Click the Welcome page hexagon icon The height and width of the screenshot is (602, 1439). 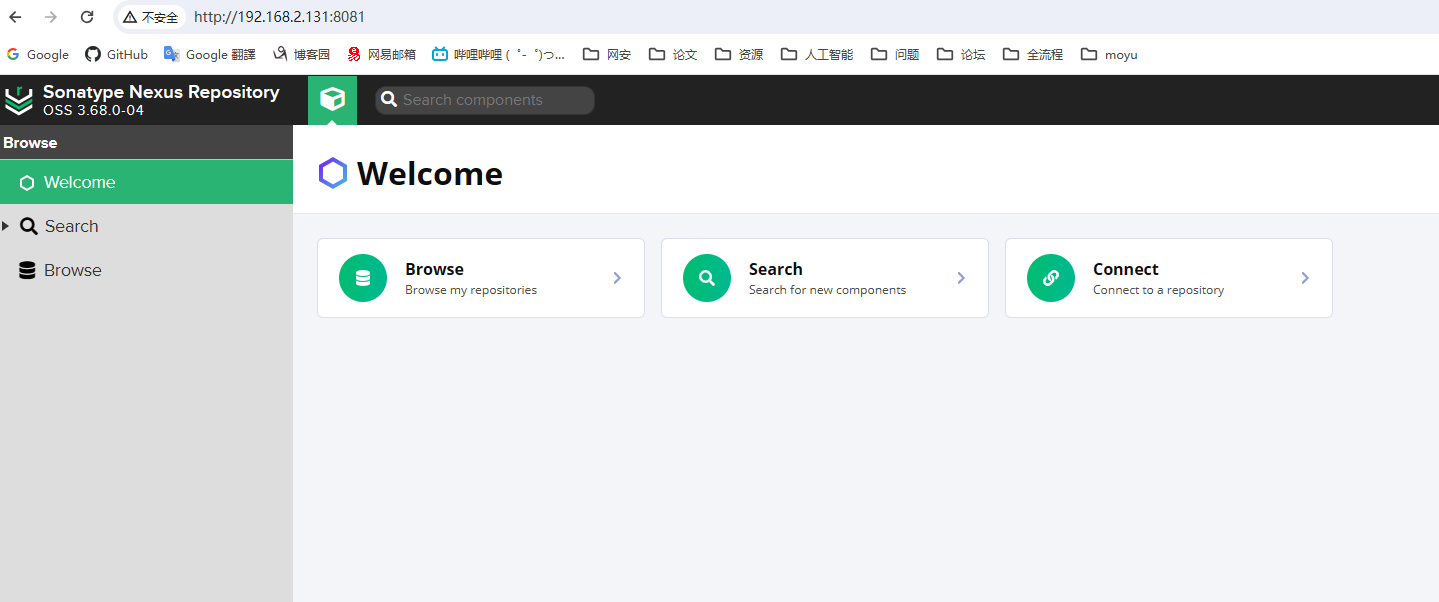point(333,173)
